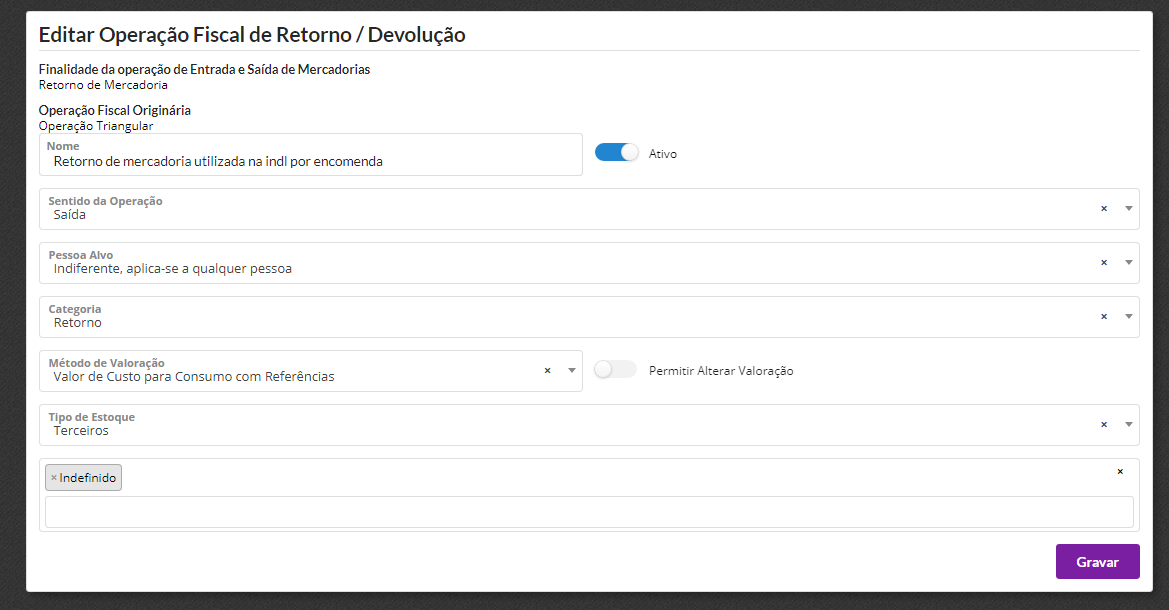Clear the Sentido da Operação selection

pyautogui.click(x=1104, y=209)
